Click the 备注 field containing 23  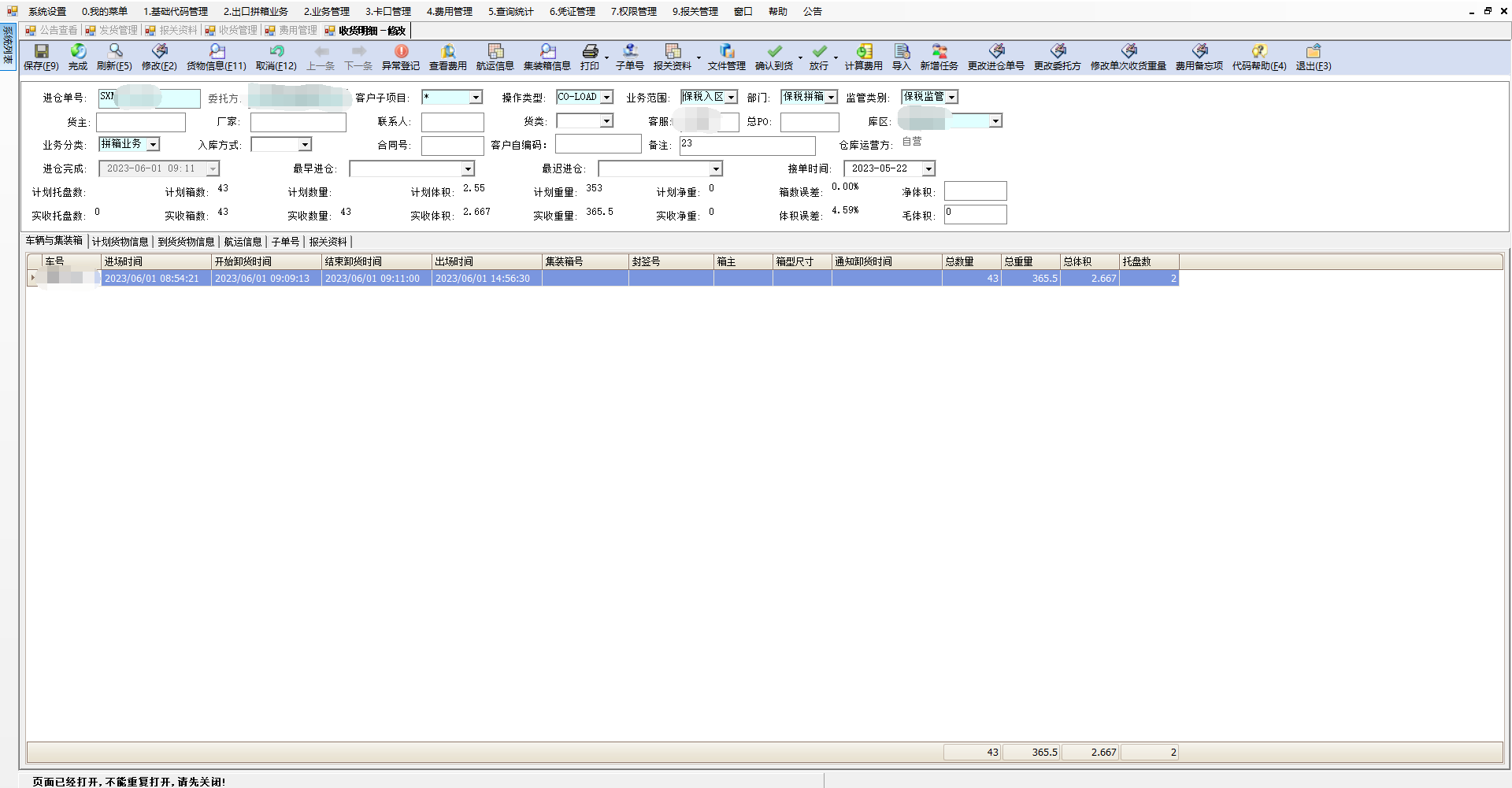point(747,146)
